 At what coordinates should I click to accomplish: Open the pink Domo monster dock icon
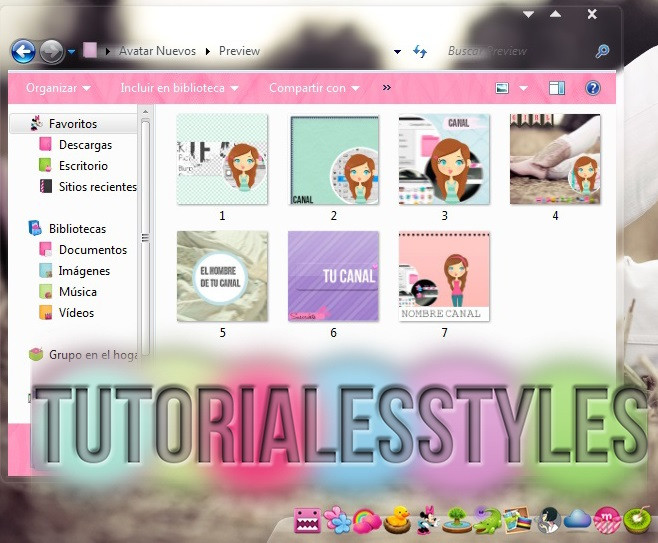pos(307,521)
